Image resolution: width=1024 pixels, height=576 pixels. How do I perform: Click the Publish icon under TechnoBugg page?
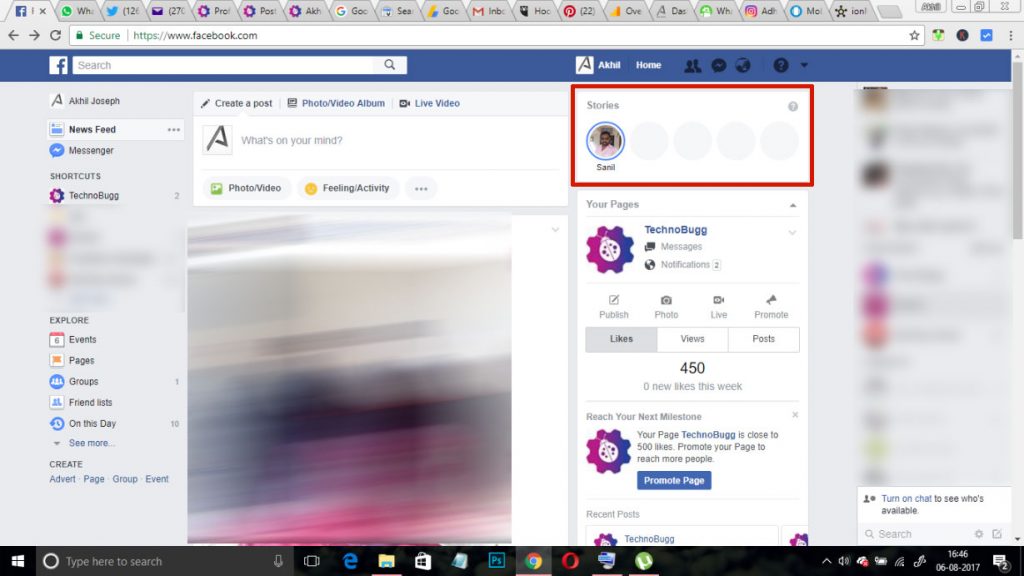[x=614, y=300]
